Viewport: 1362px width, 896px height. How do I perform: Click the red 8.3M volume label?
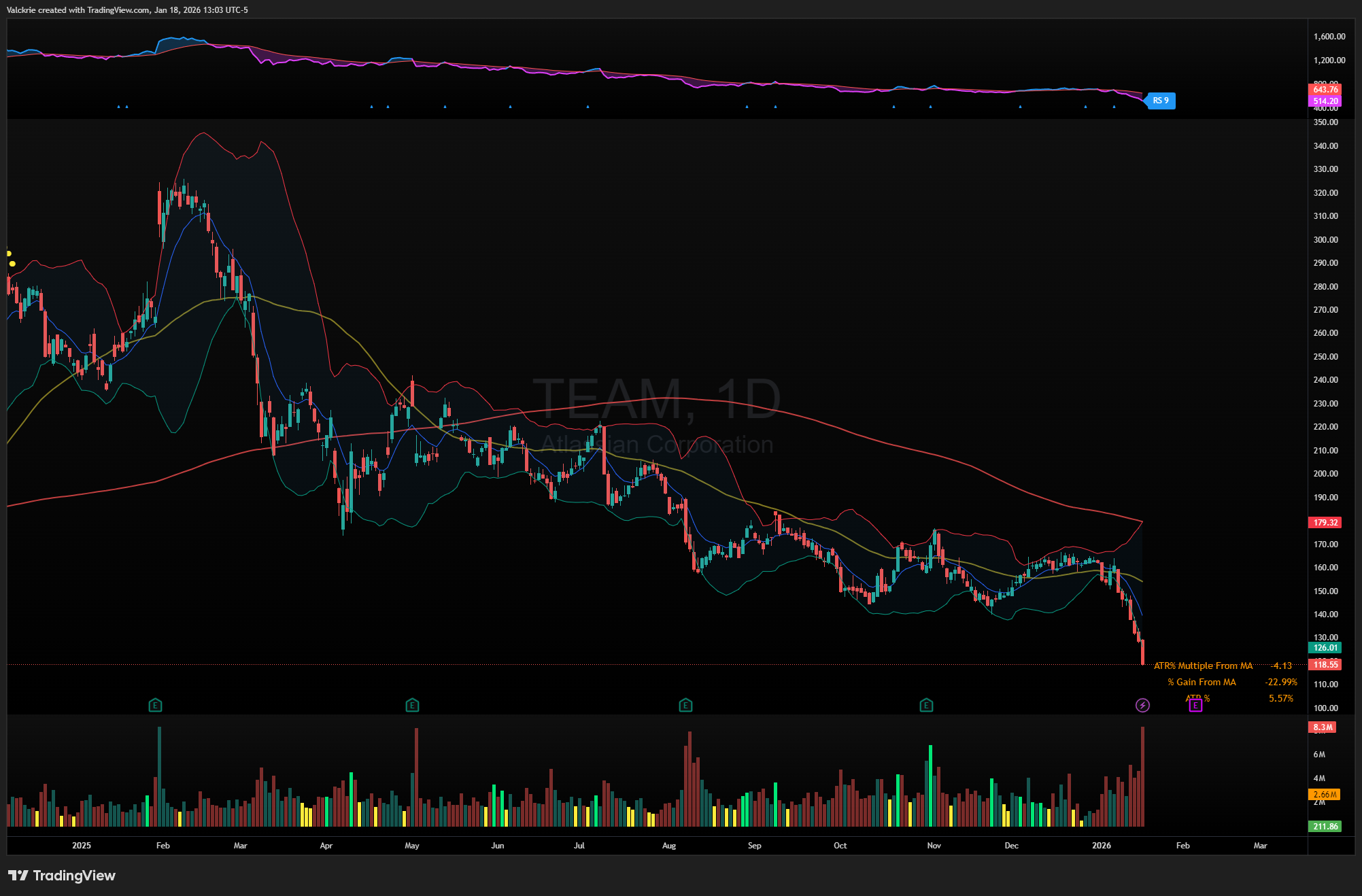pyautogui.click(x=1323, y=727)
